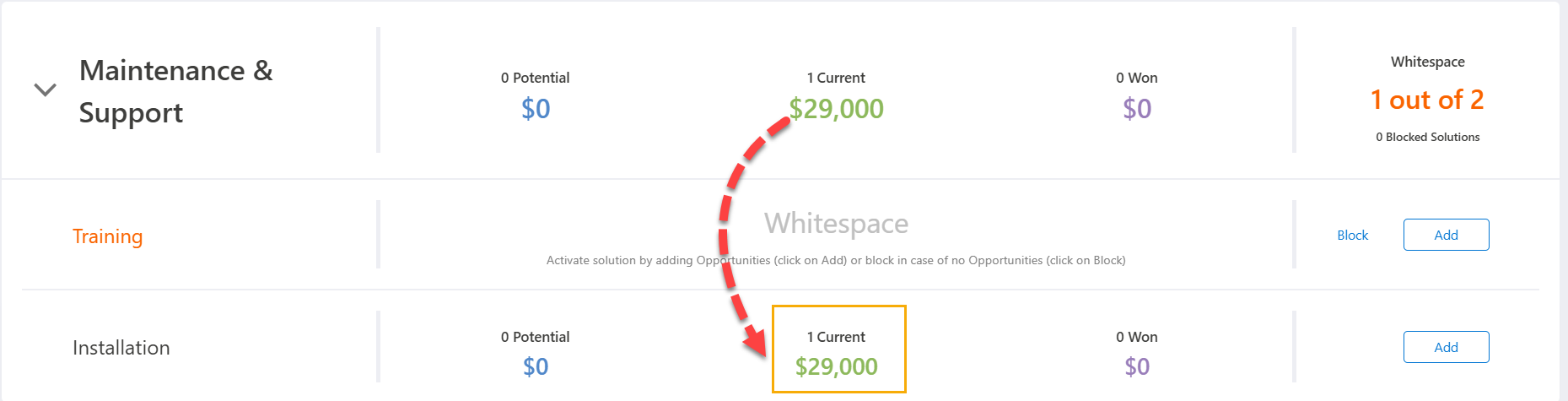Click the "0 Won" label in the Installation row
This screenshot has height=401, width=1568.
click(1136, 337)
